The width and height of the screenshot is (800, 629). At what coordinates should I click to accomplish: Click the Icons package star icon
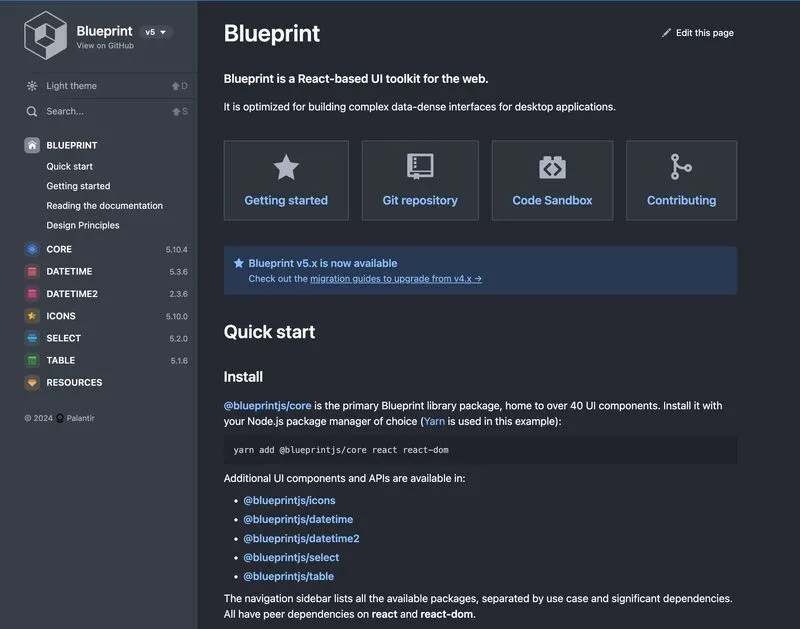(x=32, y=316)
